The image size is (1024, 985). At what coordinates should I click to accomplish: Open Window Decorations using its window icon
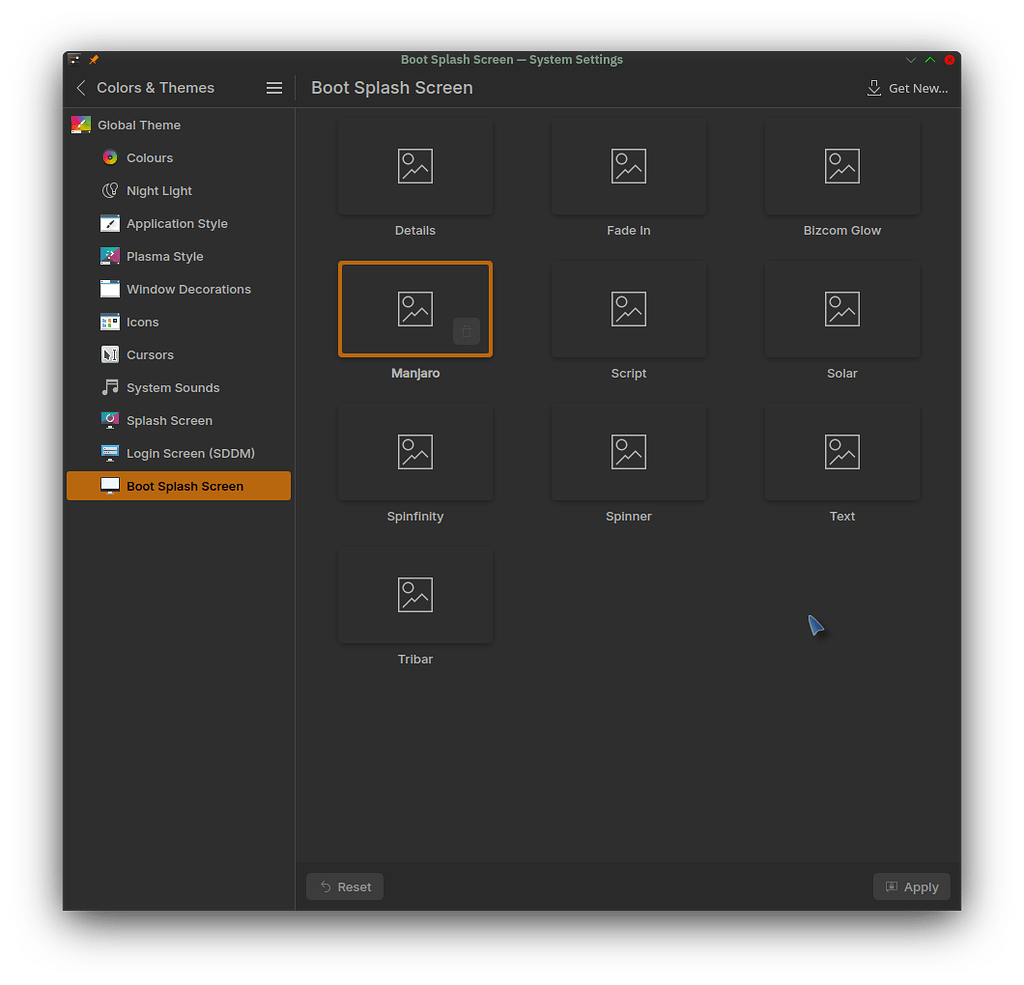point(109,289)
